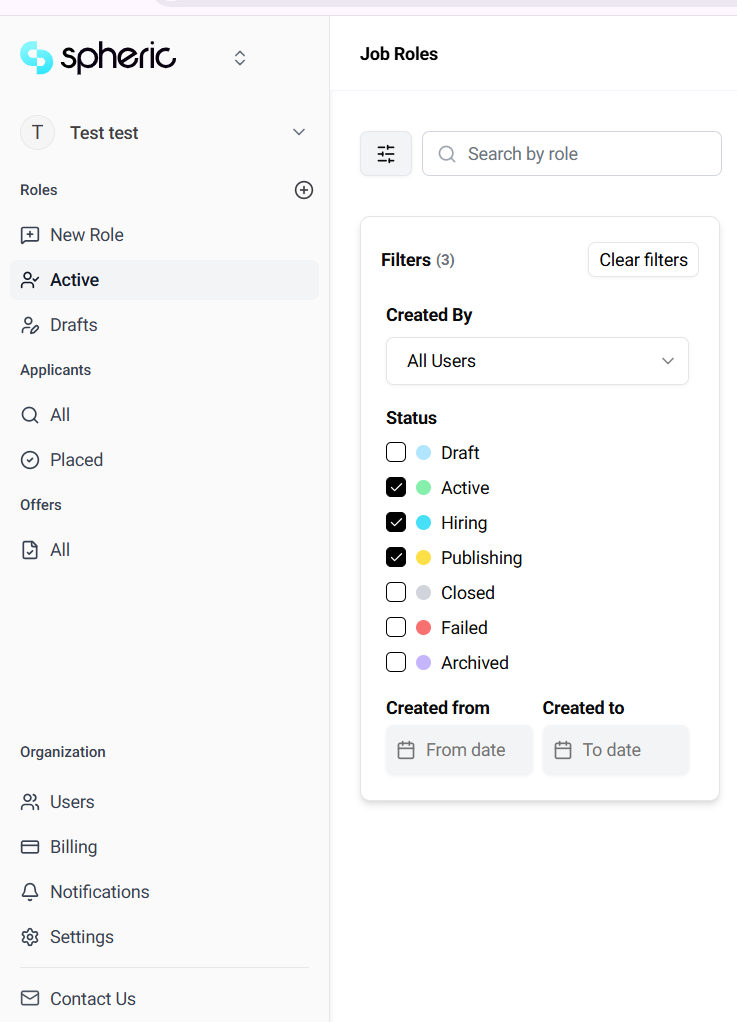The width and height of the screenshot is (737, 1022).
Task: Check the Archived status checkbox
Action: (396, 663)
